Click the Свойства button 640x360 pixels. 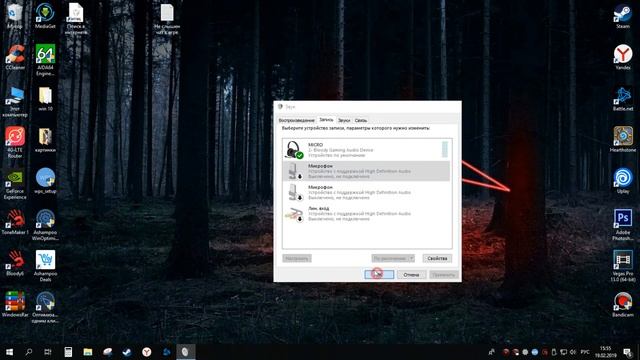[x=437, y=258]
